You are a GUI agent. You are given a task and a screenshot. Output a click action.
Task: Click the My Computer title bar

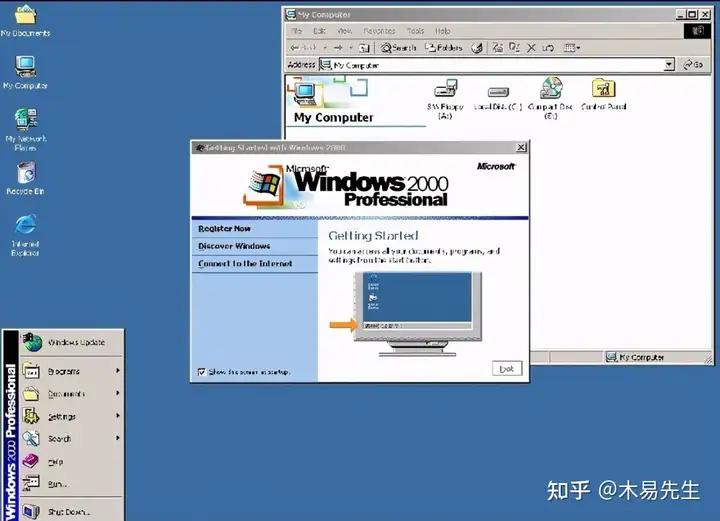pos(480,15)
